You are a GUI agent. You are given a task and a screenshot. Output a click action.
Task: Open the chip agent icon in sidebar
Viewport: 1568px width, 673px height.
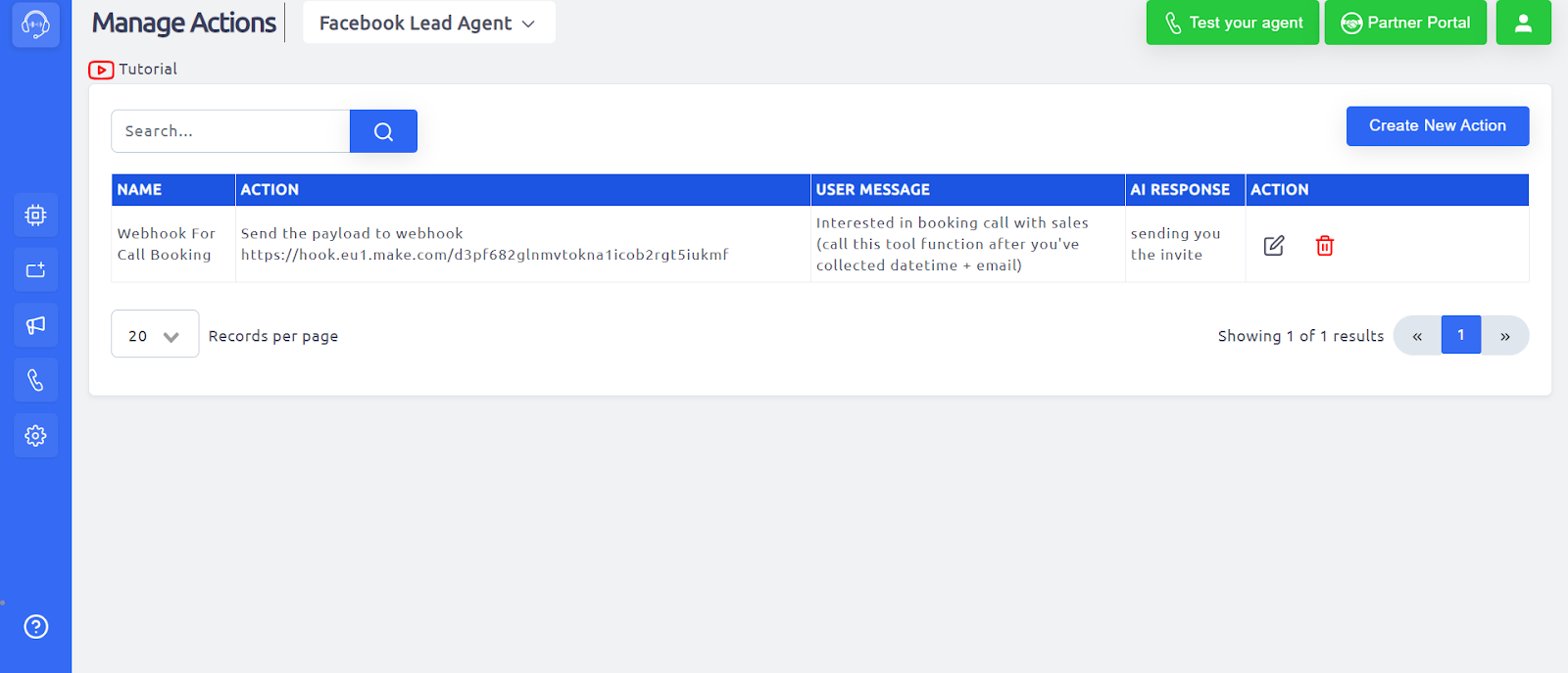(35, 216)
